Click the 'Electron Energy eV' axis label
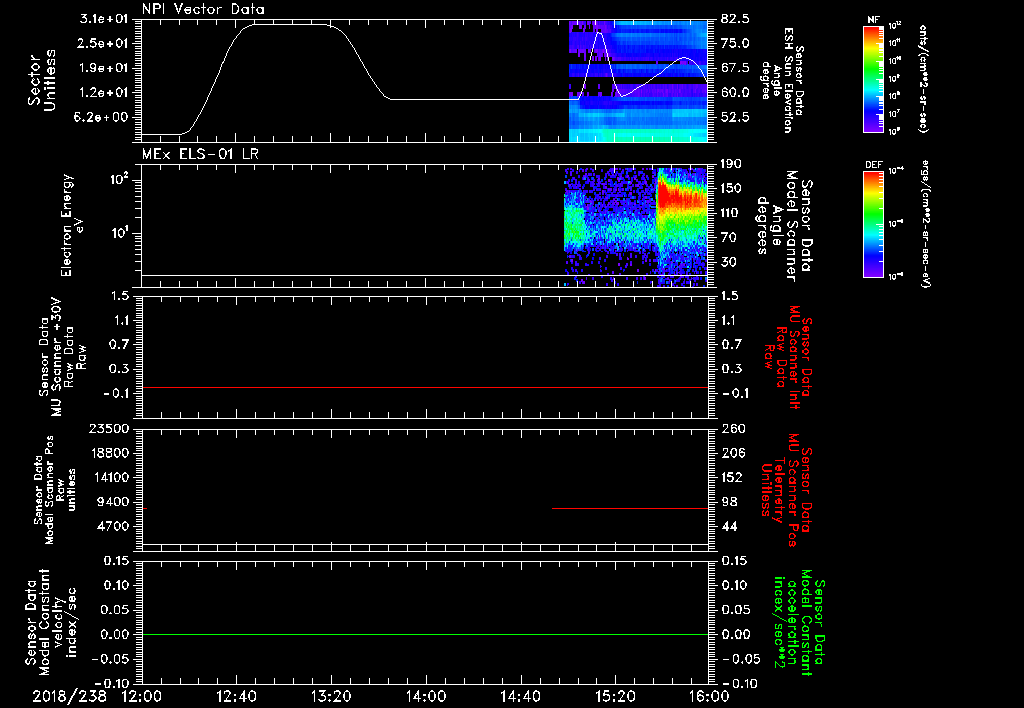This screenshot has width=1024, height=708. point(71,225)
